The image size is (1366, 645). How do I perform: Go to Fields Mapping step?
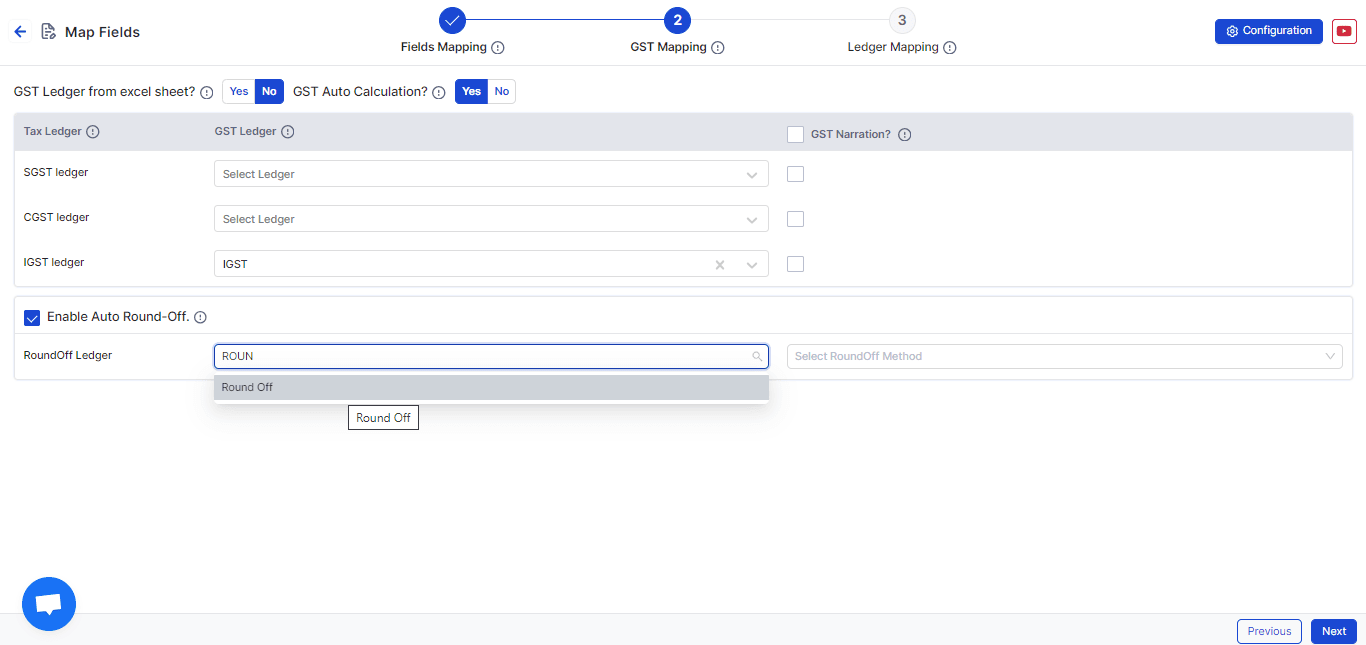pos(453,20)
